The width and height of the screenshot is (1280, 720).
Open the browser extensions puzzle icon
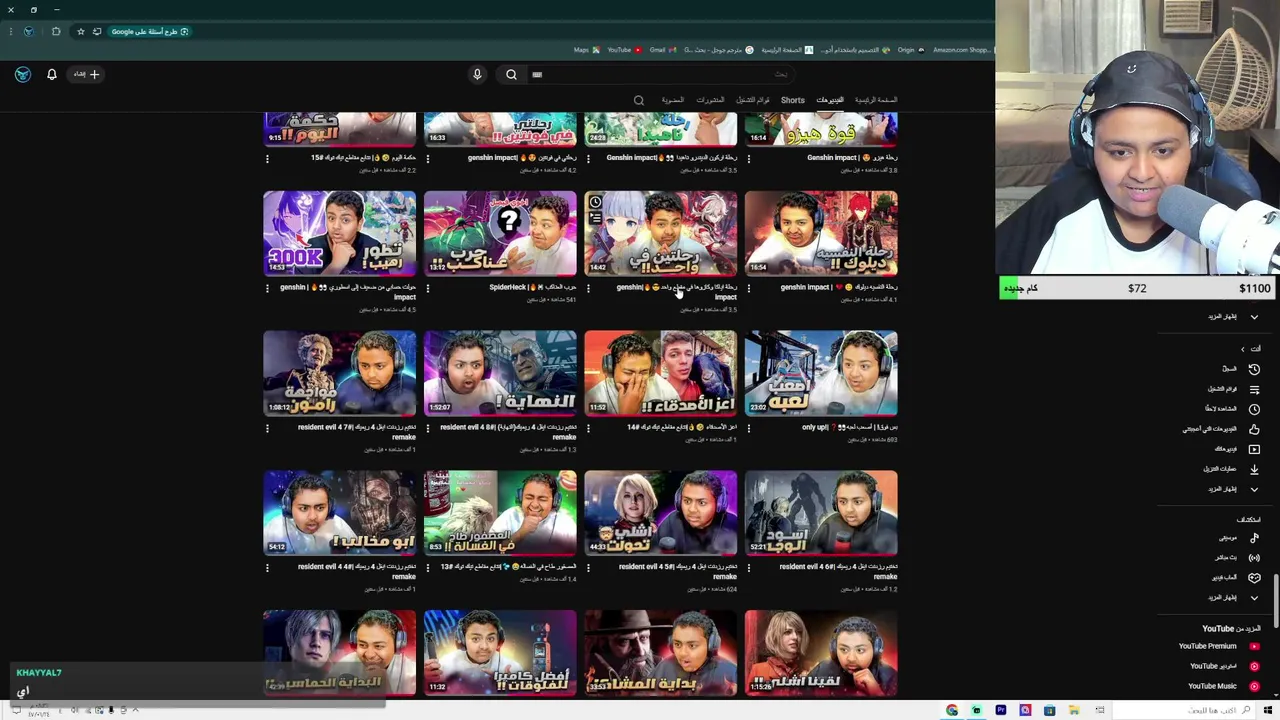56,31
